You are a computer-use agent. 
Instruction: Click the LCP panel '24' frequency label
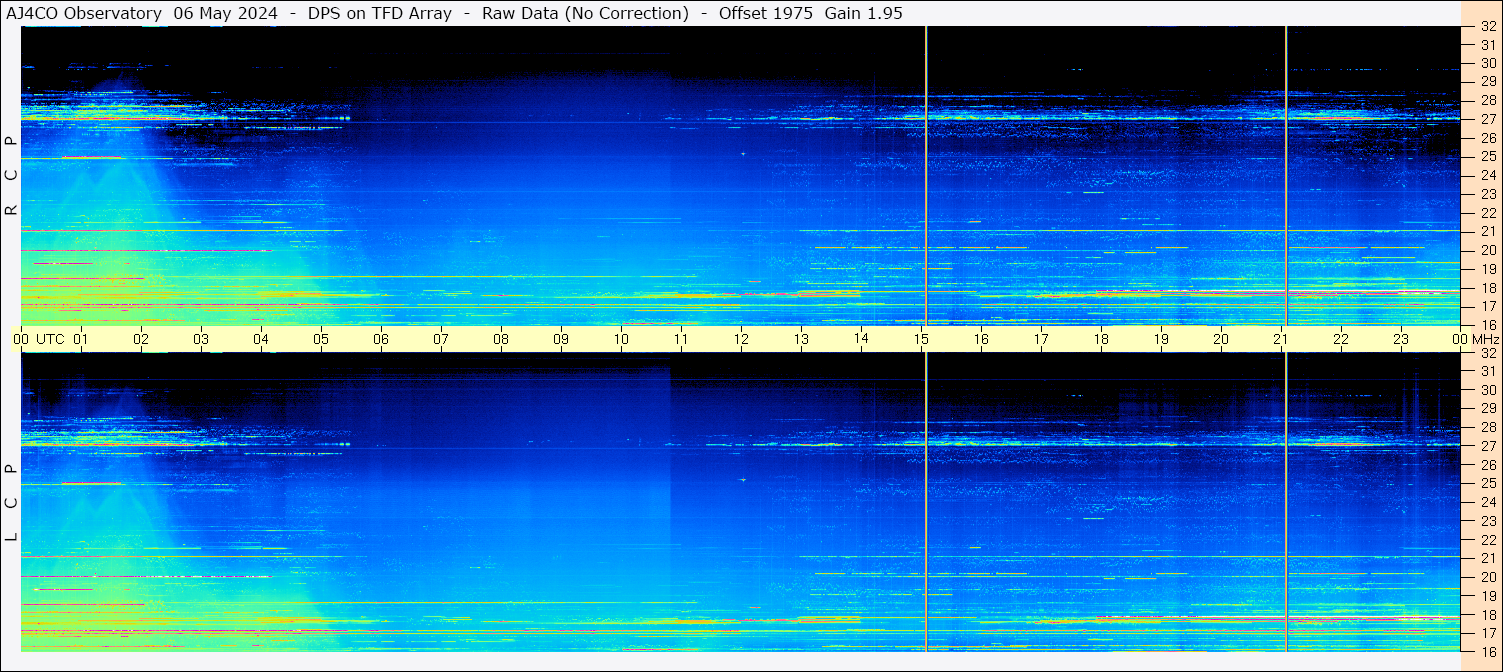click(1487, 502)
